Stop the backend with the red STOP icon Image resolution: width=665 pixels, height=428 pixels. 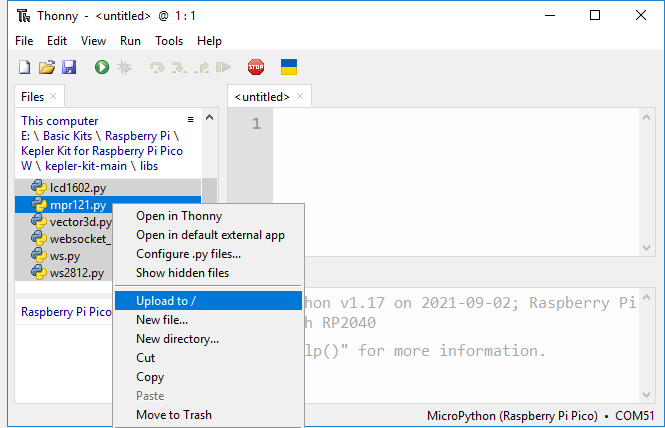click(x=256, y=67)
